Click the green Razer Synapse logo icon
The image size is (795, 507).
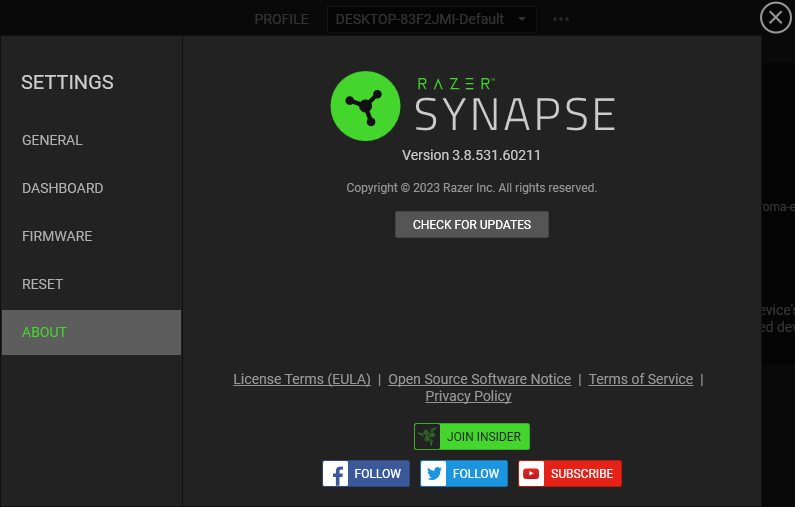(x=365, y=106)
